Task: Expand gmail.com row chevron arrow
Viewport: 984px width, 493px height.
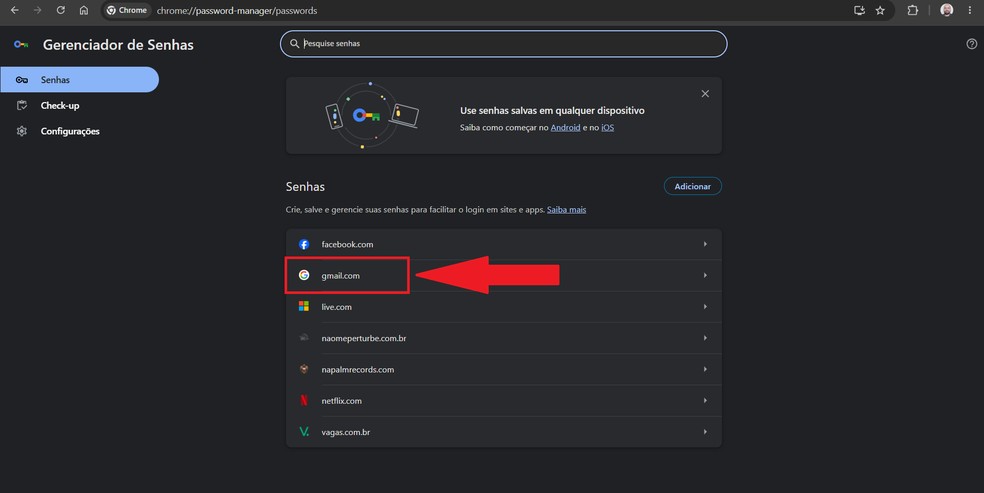Action: pyautogui.click(x=705, y=275)
